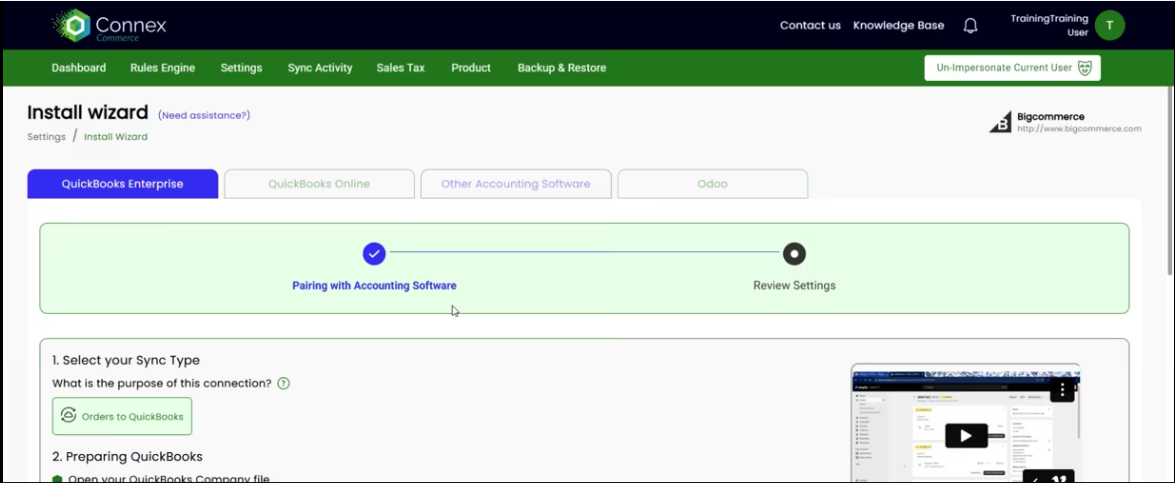
Task: Open Backup & Restore
Action: [562, 67]
